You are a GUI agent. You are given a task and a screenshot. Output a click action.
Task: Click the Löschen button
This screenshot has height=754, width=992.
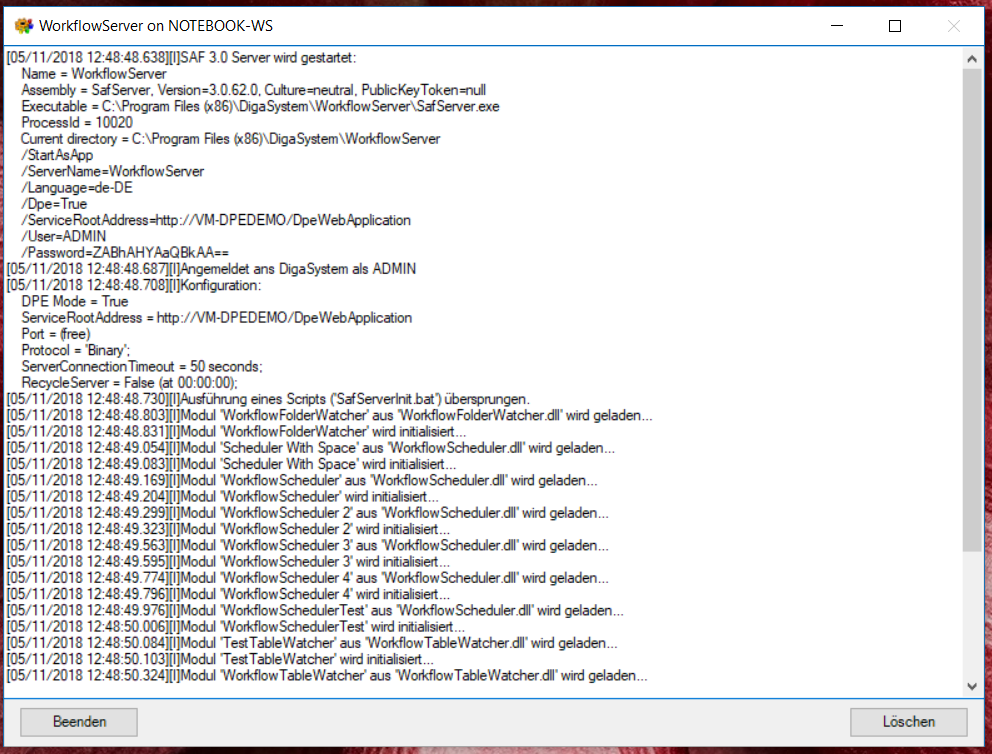click(x=908, y=721)
